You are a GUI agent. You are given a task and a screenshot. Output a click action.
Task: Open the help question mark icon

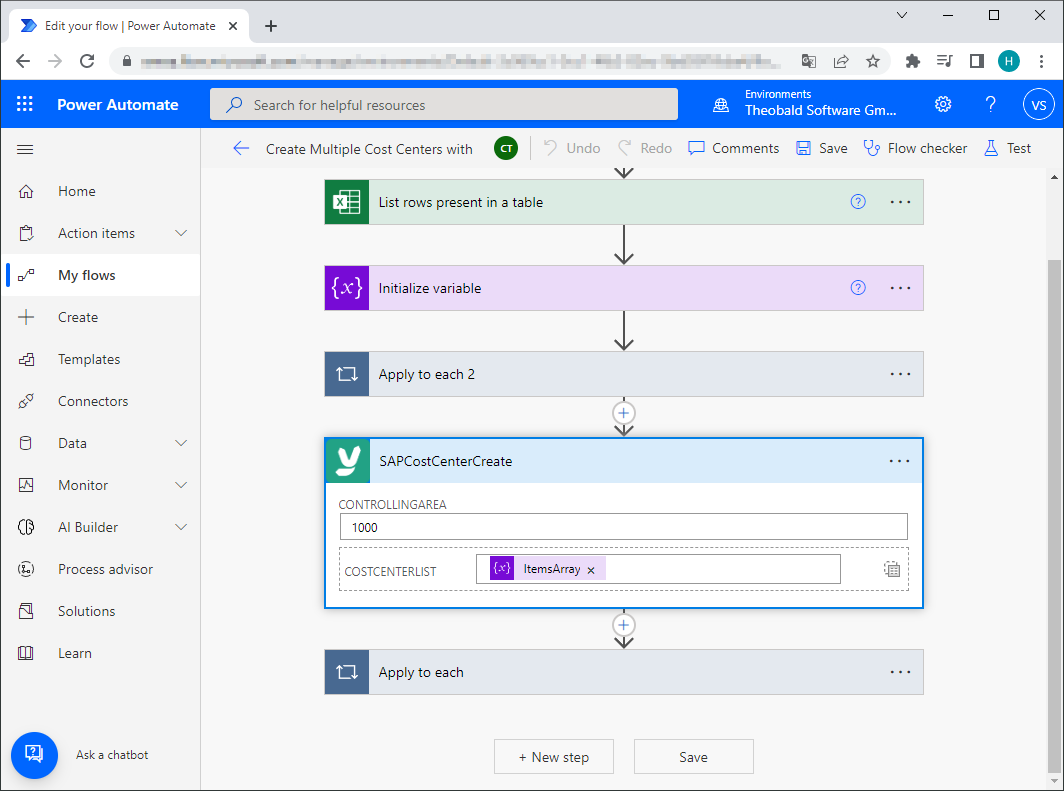[991, 104]
